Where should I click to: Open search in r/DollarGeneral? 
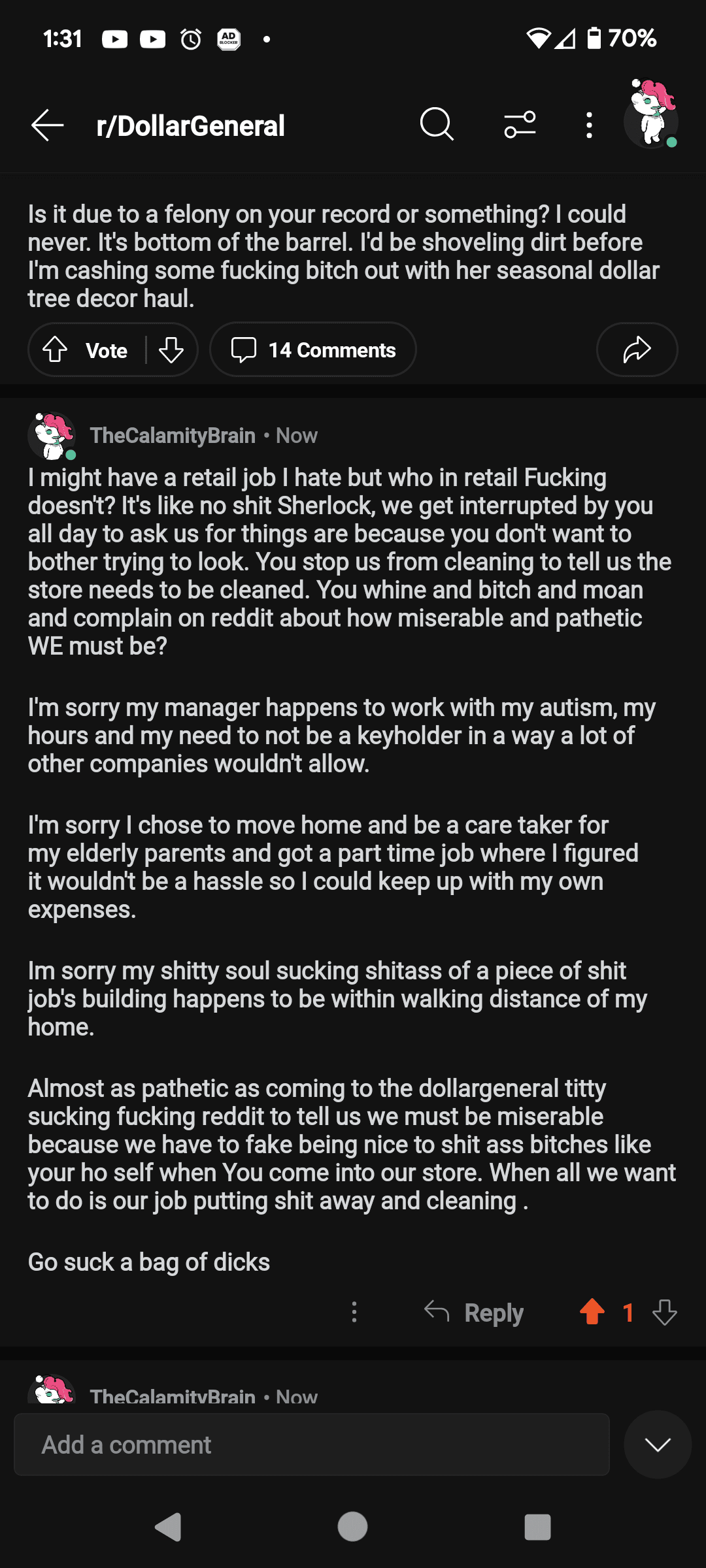coord(436,124)
